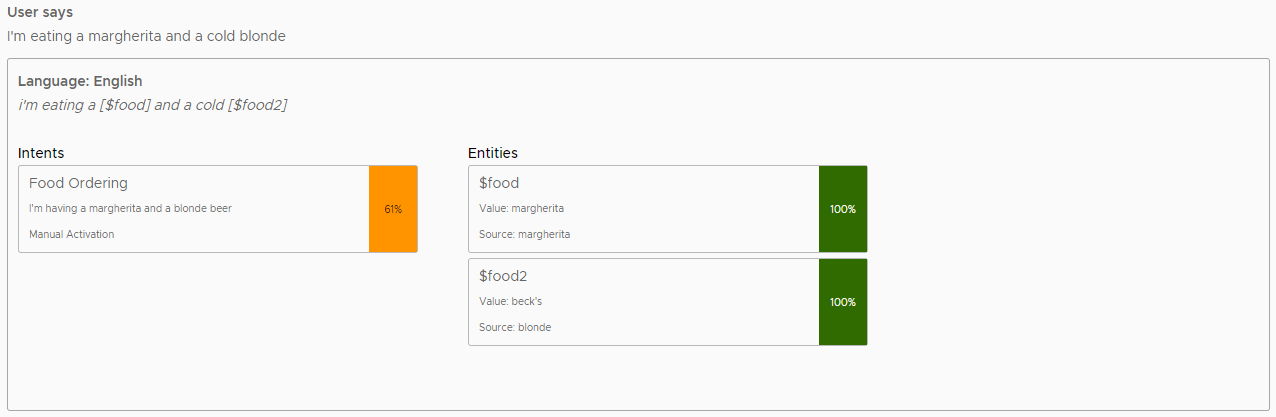The height and width of the screenshot is (417, 1276).
Task: Click the green 100% bar beside $food
Action: click(843, 209)
